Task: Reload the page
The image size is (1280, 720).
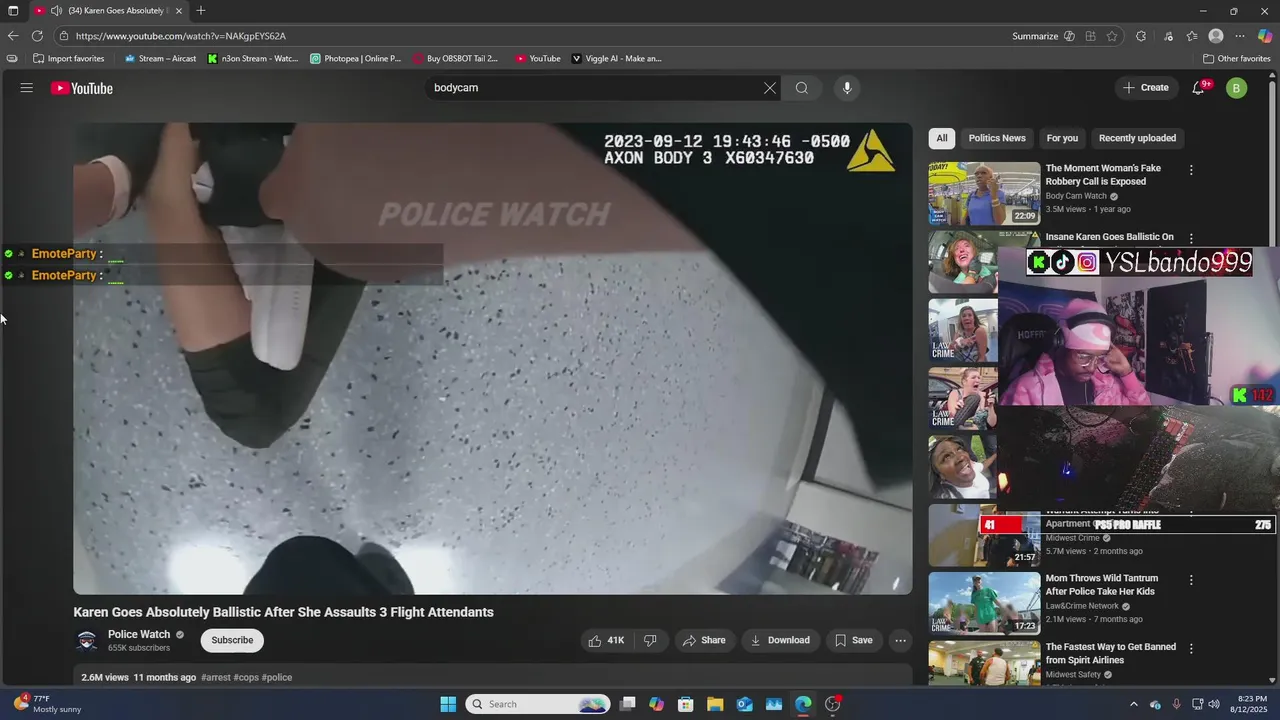Action: pos(37,36)
